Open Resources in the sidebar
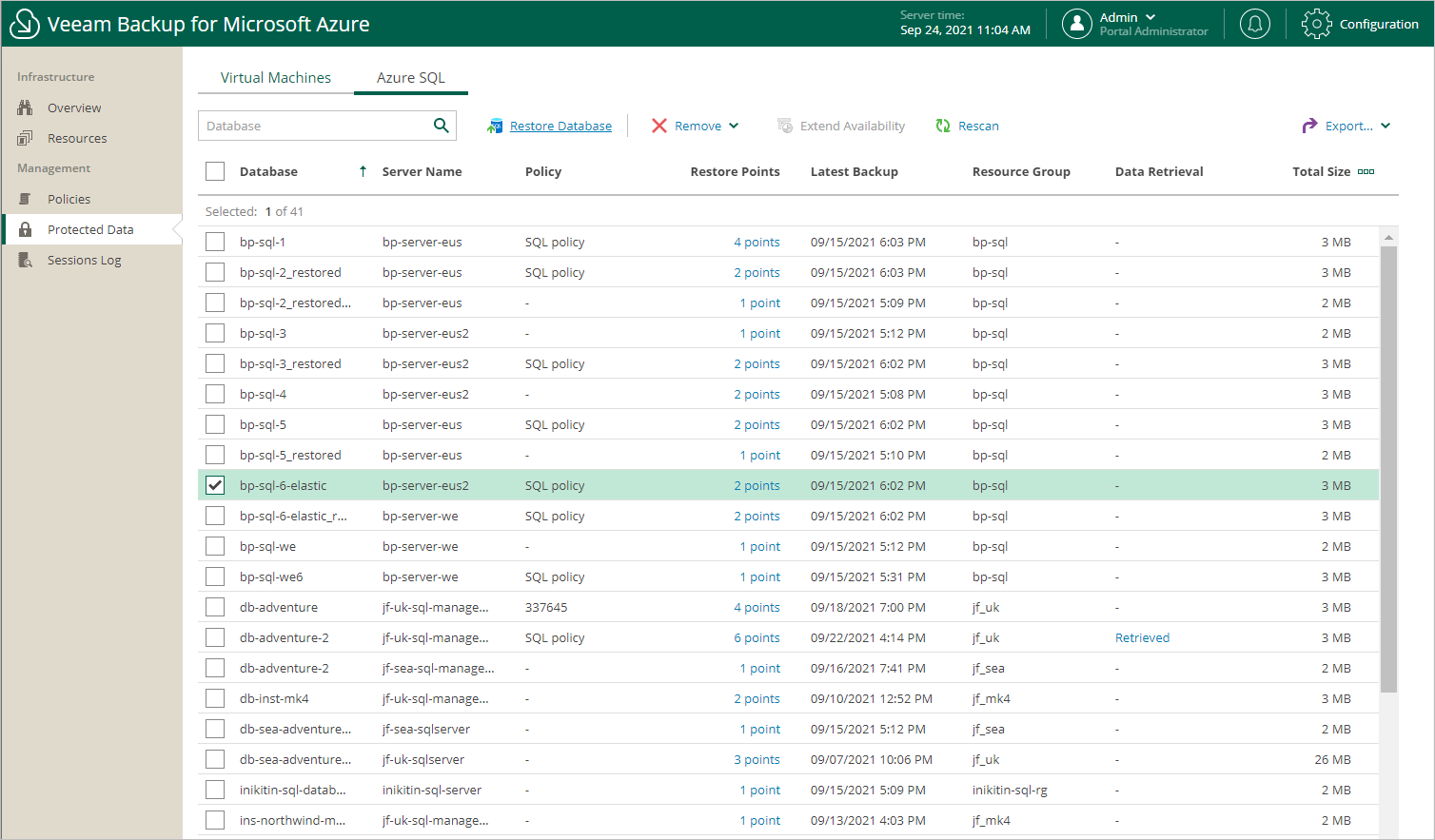 pos(77,138)
